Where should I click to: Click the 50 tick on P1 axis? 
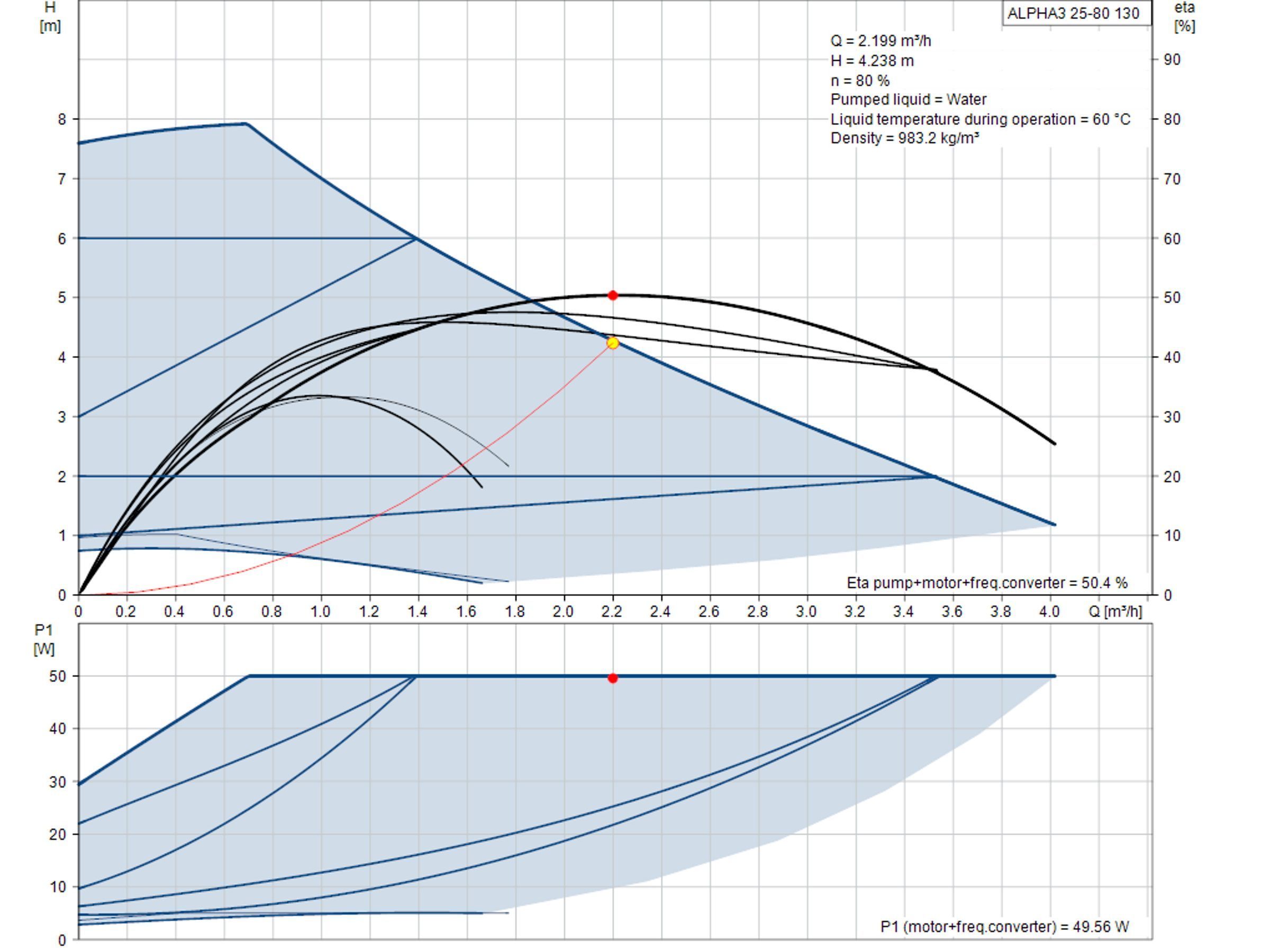(x=58, y=676)
